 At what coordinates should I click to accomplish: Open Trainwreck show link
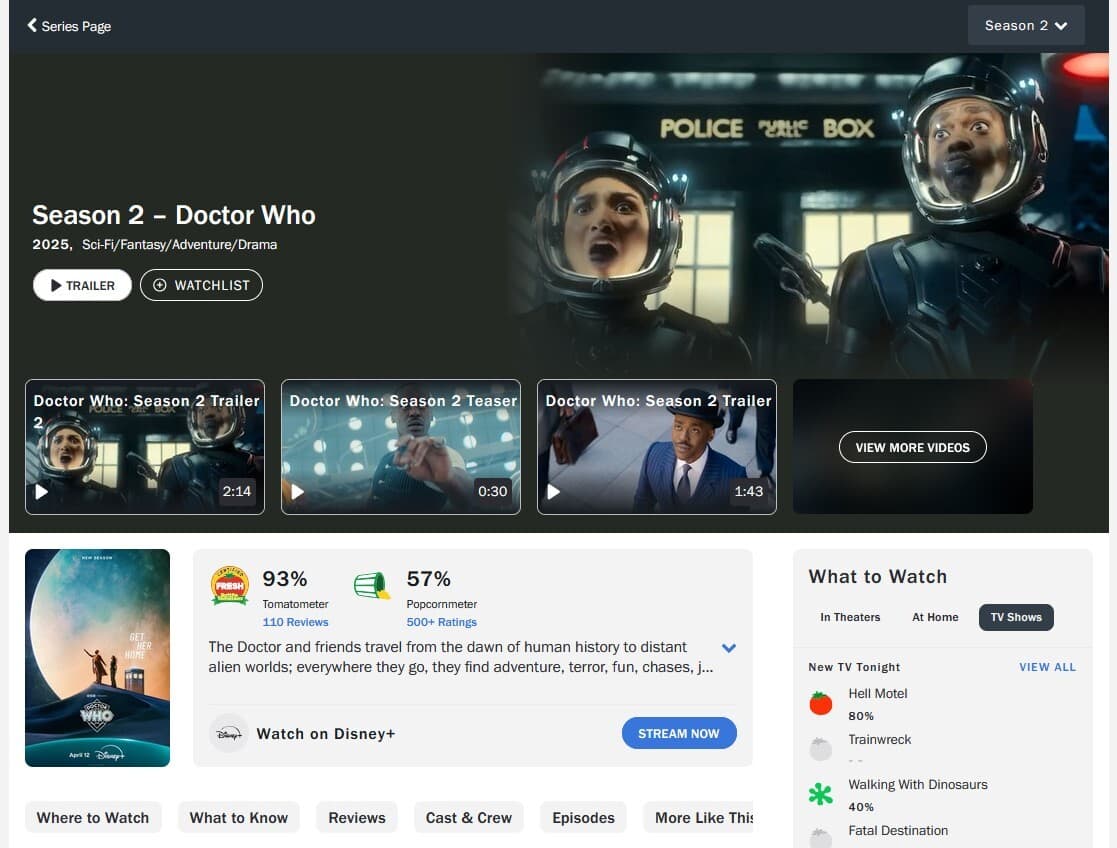[x=879, y=740]
